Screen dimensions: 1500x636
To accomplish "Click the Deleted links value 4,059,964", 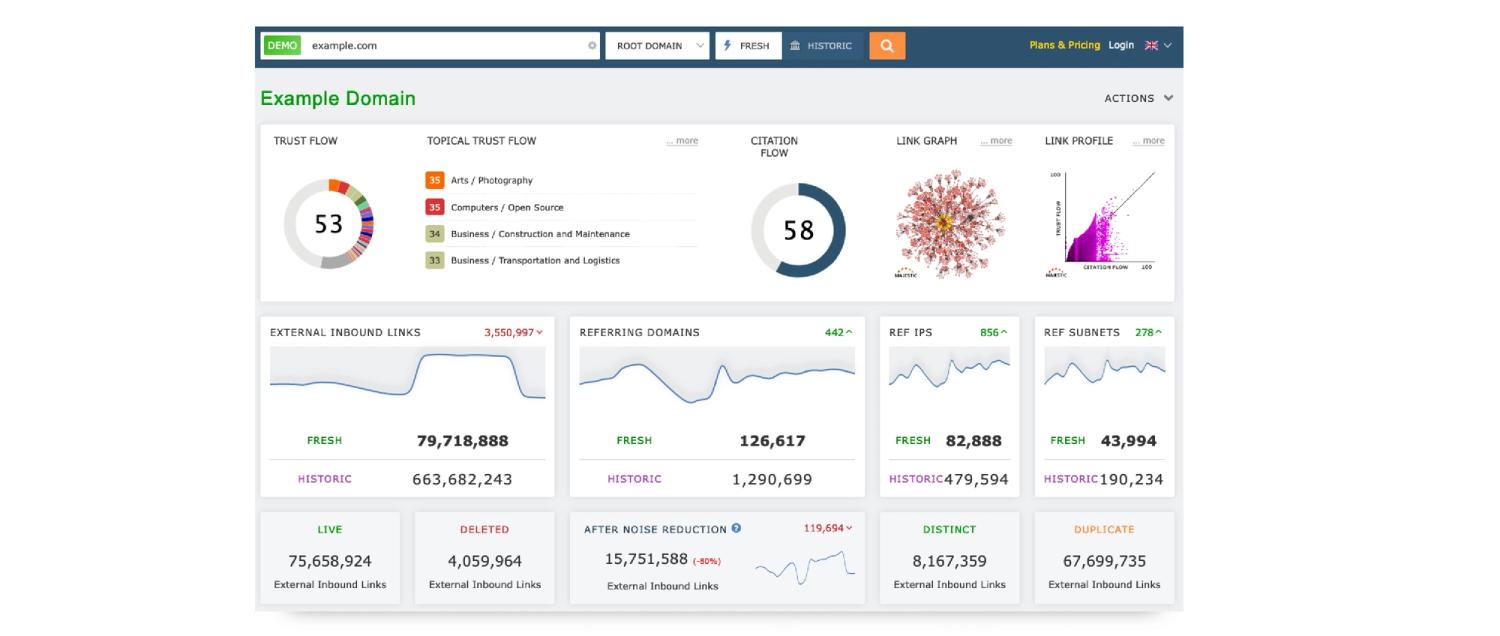I will (485, 561).
